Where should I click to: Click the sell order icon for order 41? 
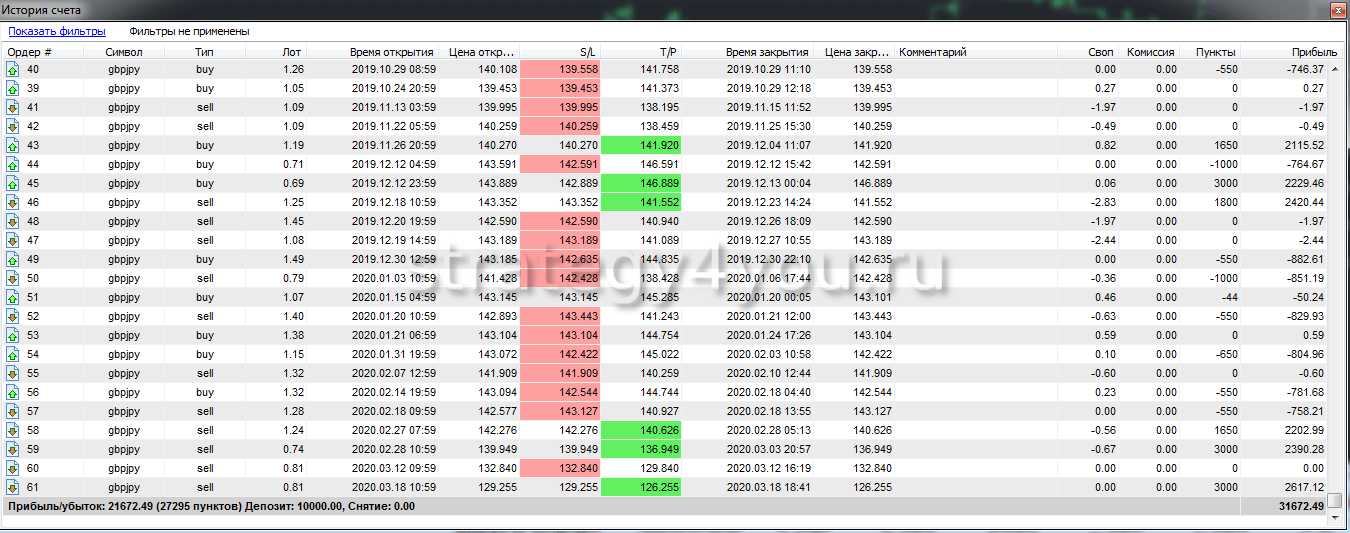[x=13, y=108]
